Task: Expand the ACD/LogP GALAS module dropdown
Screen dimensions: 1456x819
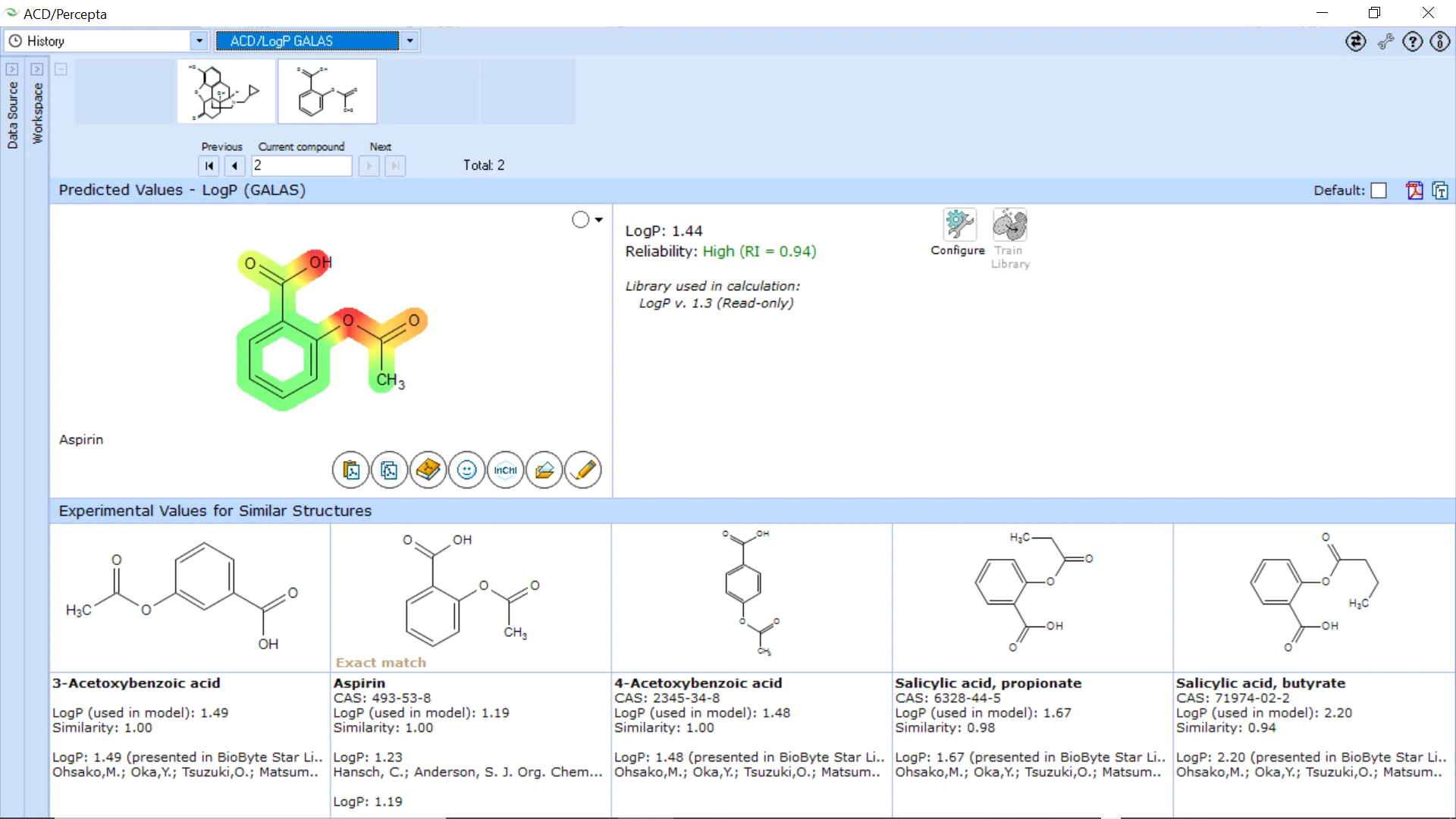Action: point(409,41)
